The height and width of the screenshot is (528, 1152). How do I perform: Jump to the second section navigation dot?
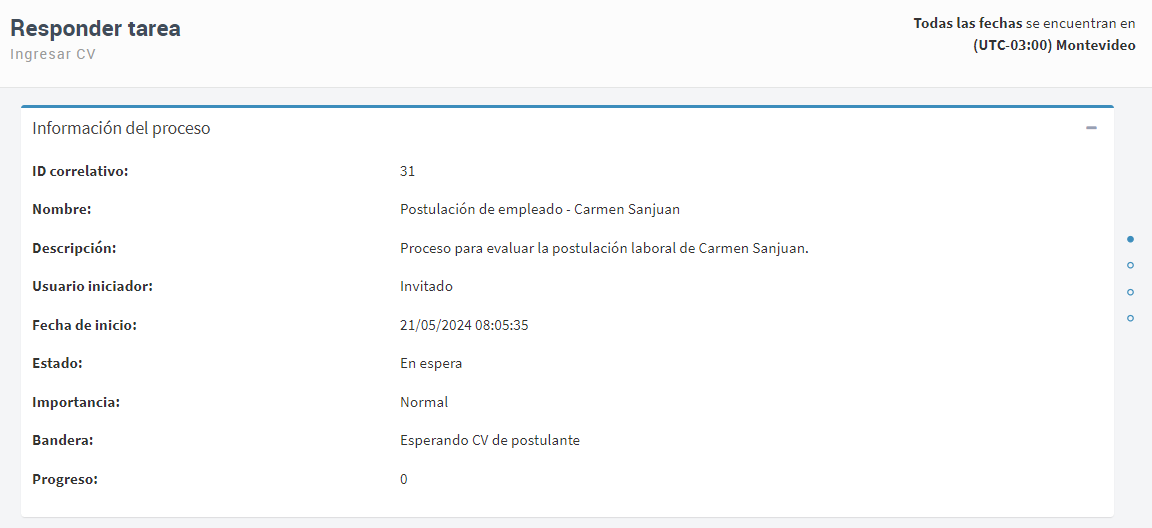(x=1130, y=265)
